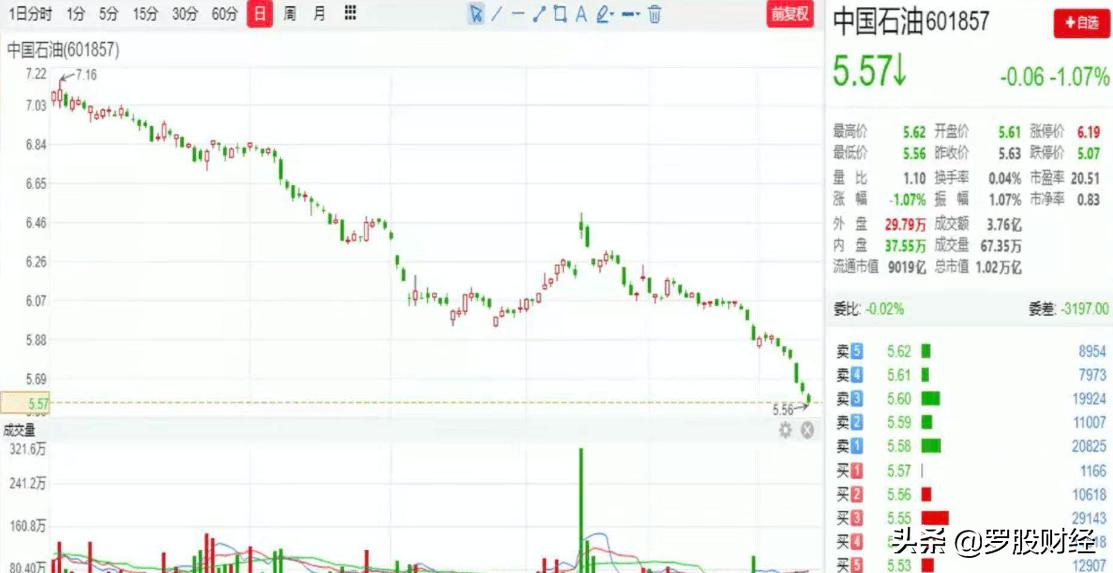
Task: Click the change value -0.06 -1.07%
Action: tap(1054, 76)
